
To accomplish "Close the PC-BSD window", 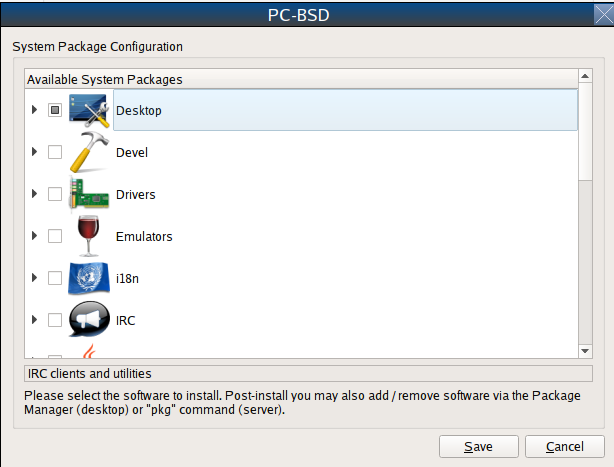I will point(603,15).
